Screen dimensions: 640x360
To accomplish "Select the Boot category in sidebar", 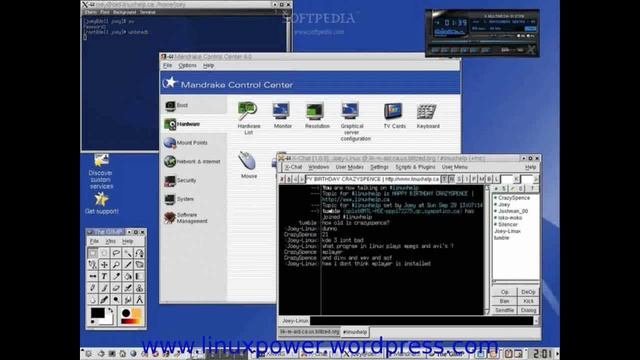I will (193, 105).
